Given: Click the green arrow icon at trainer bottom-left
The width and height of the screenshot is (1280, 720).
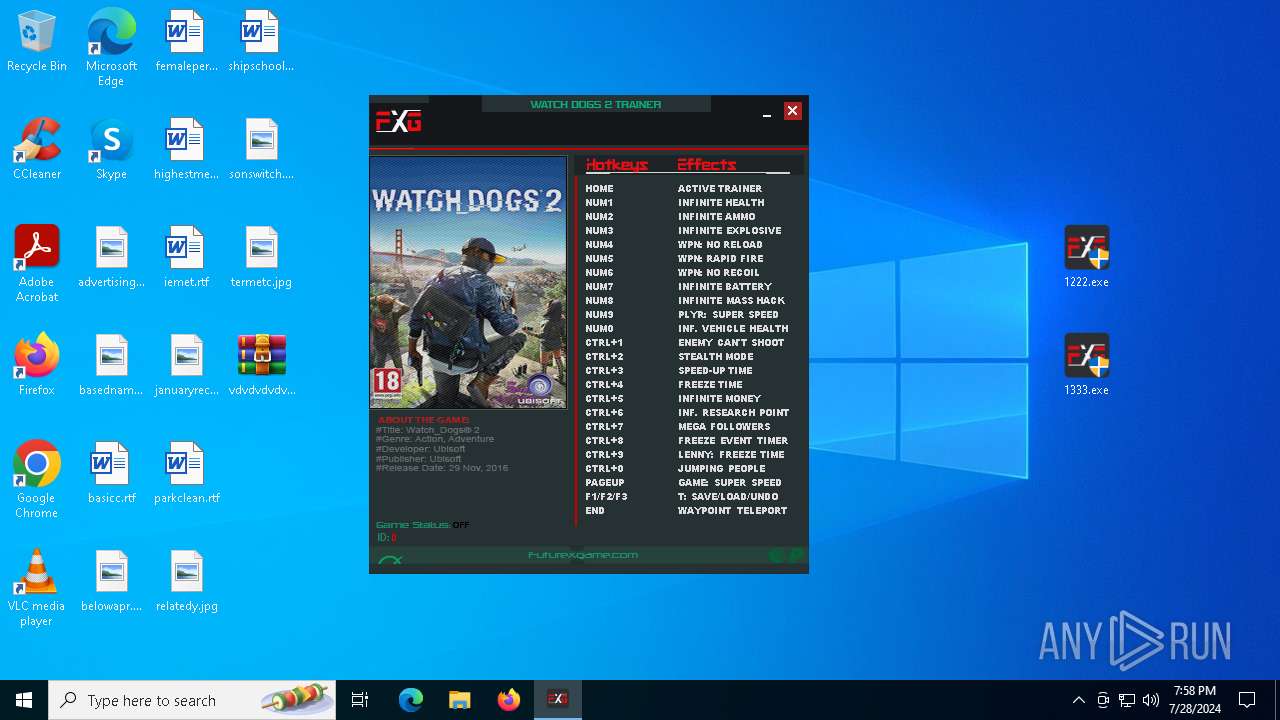Looking at the screenshot, I should click(x=390, y=560).
